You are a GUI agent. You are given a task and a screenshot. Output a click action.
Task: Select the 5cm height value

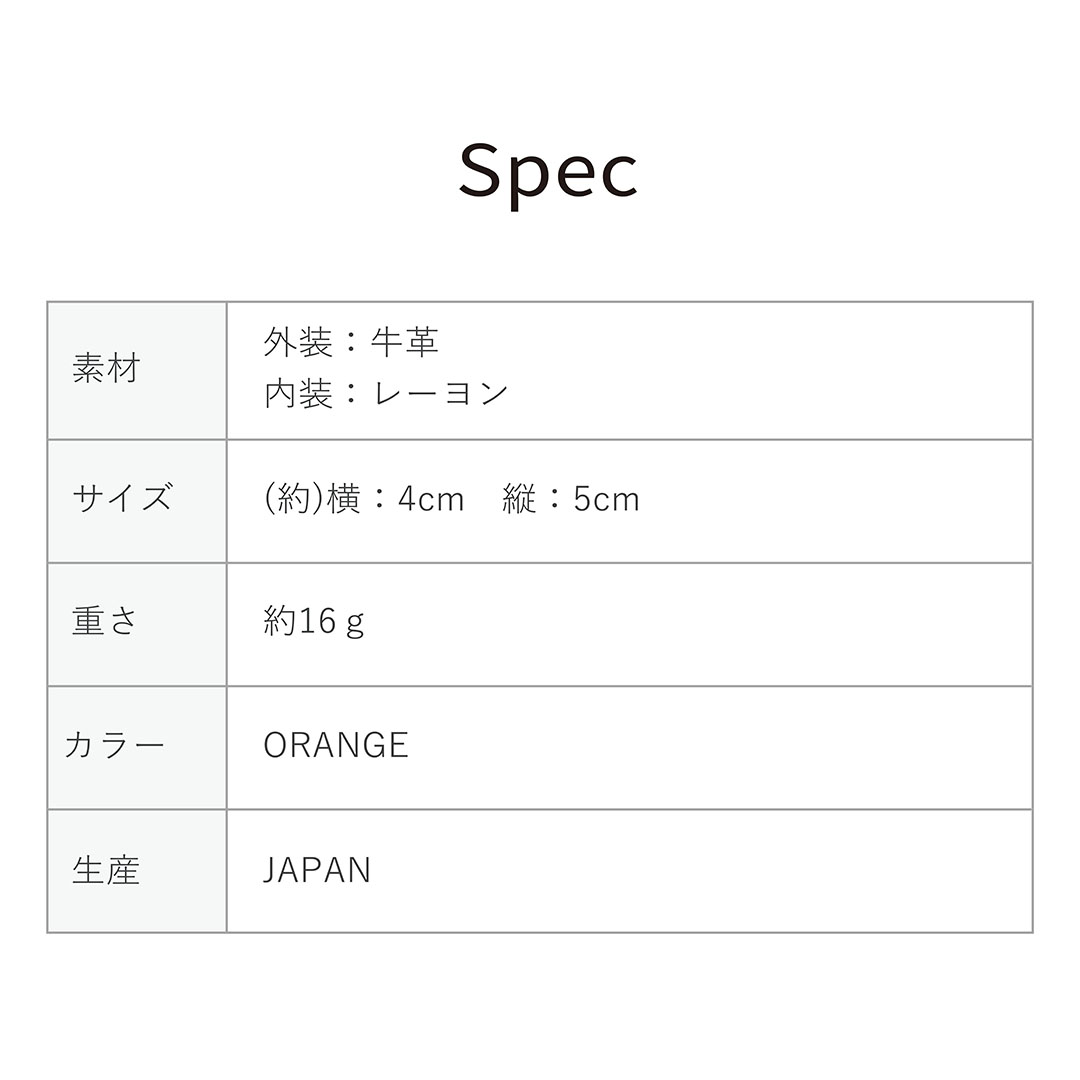pos(606,499)
